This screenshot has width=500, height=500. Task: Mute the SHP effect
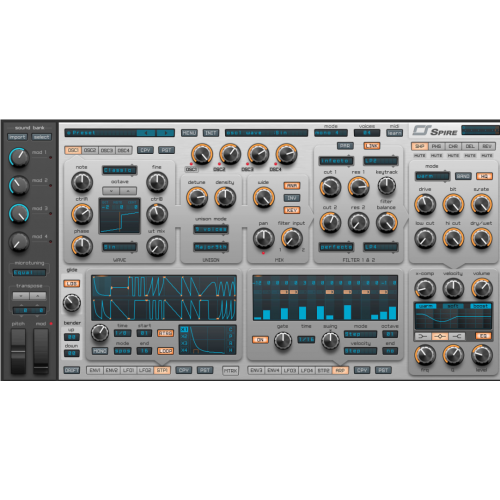419,156
